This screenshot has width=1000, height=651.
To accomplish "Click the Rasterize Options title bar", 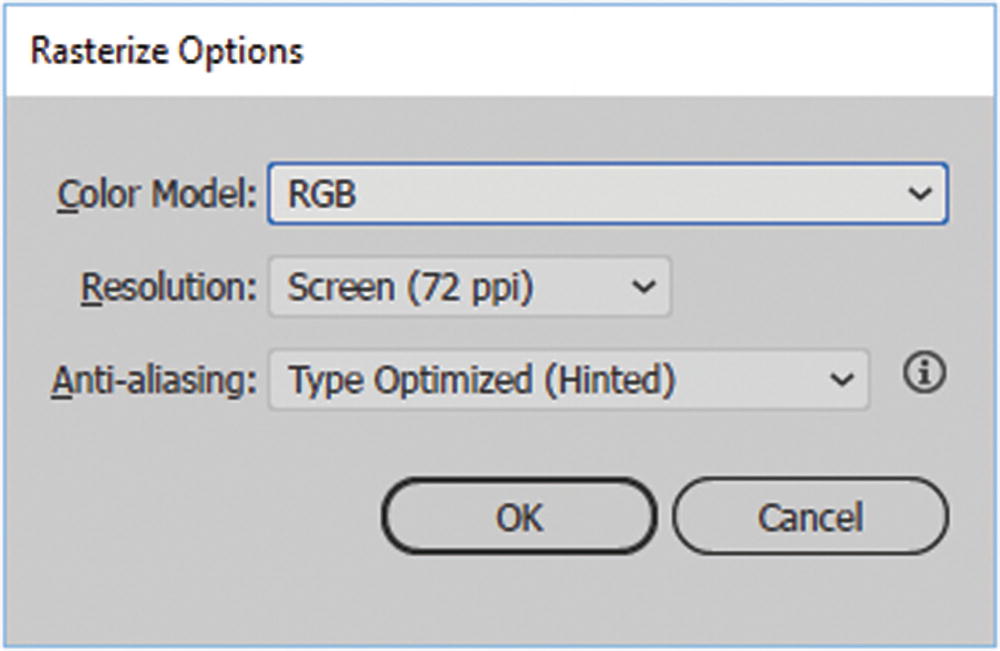I will click(167, 50).
